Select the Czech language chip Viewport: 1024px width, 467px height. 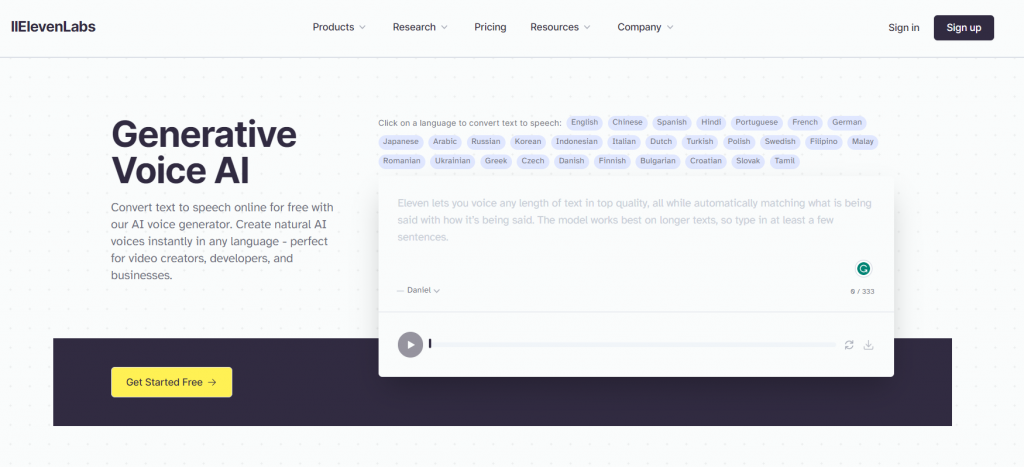coord(533,161)
